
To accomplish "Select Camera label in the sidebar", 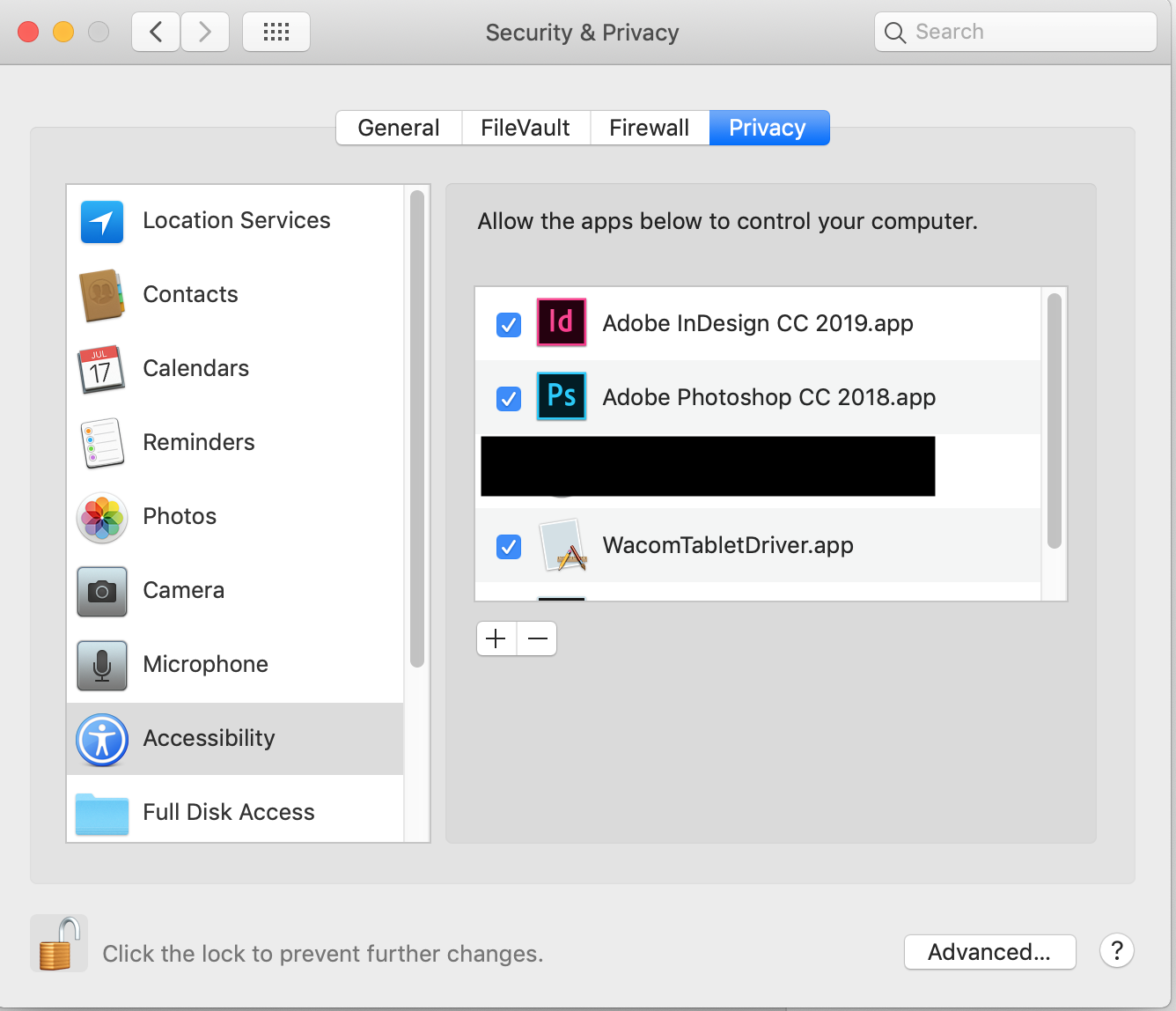I will pos(184,590).
